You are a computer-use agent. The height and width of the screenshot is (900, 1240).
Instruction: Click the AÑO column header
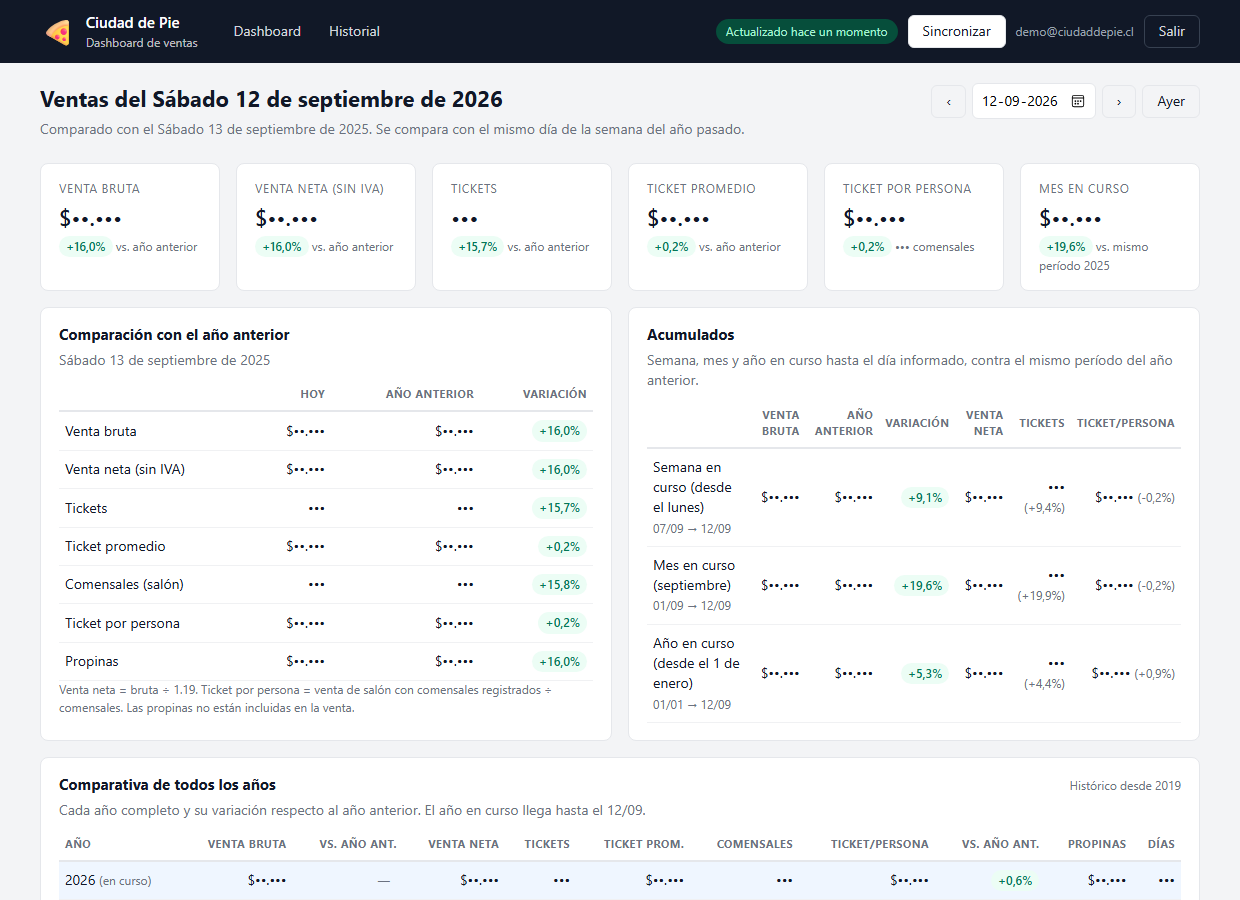pyautogui.click(x=78, y=844)
